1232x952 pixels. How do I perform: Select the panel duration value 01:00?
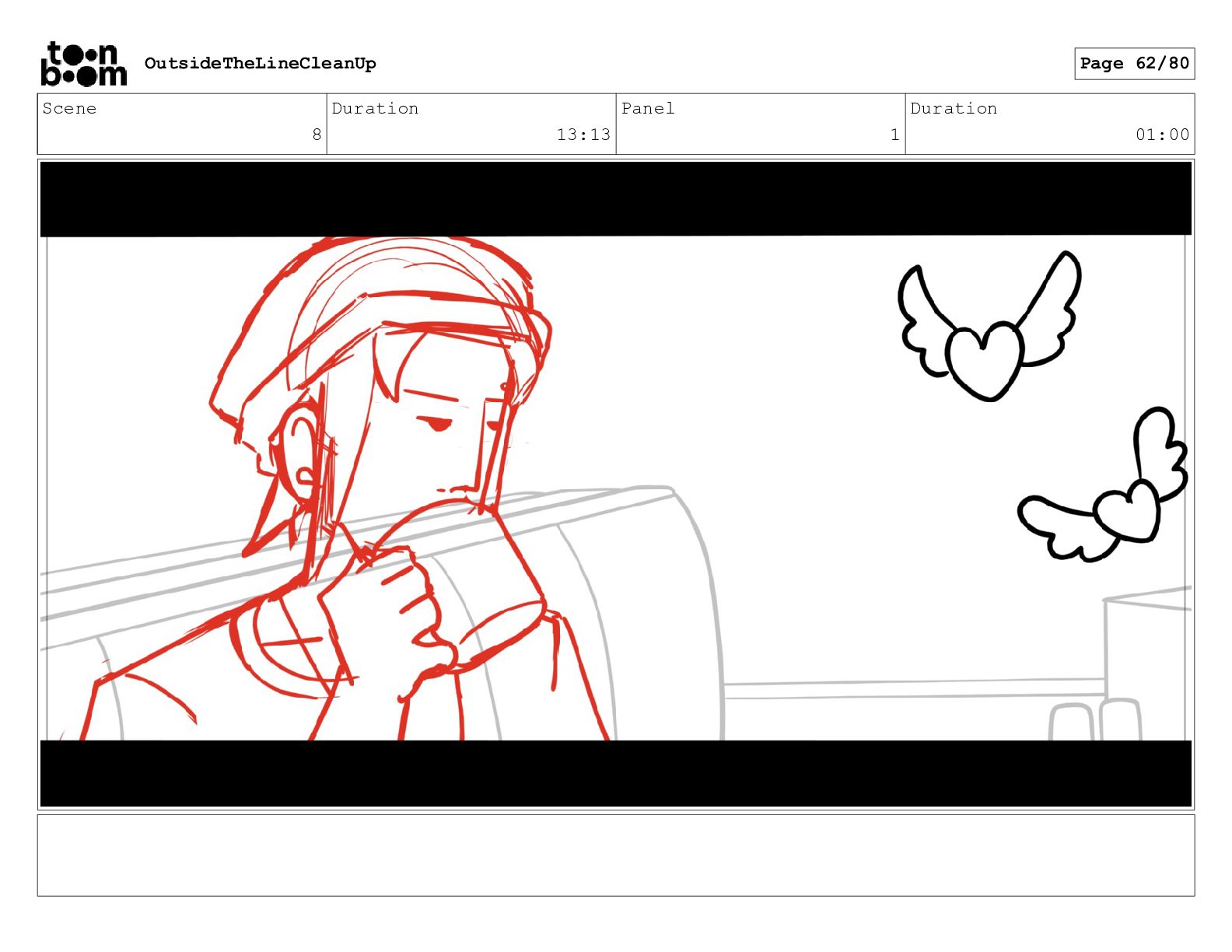1162,135
